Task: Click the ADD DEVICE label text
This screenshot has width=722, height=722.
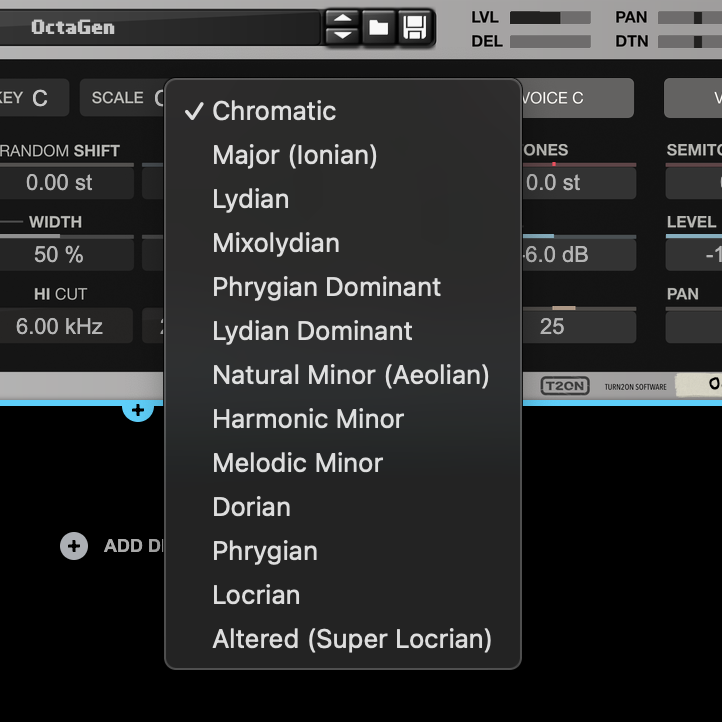Action: [x=134, y=546]
